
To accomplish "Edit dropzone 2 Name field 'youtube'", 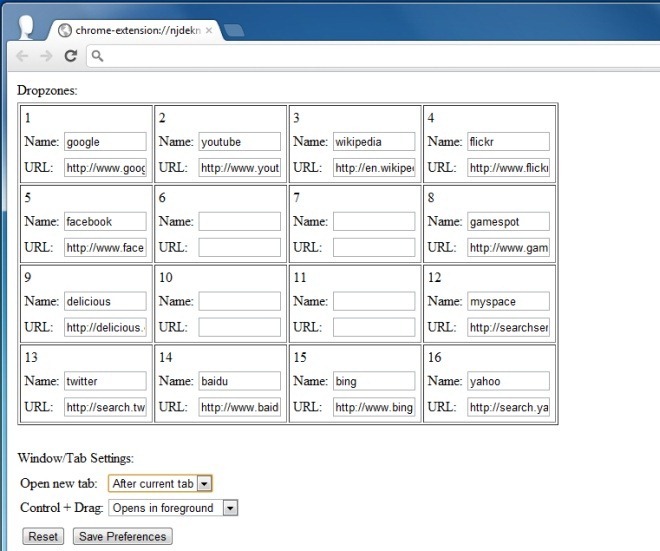I will 240,142.
